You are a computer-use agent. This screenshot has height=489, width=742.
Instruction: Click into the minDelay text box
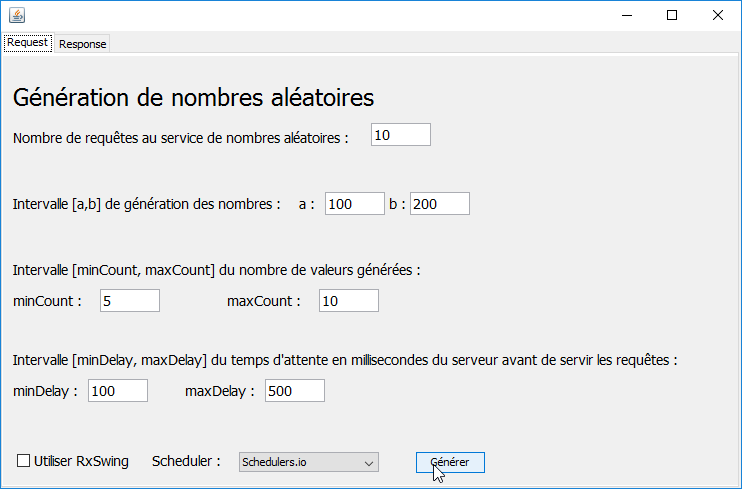coord(118,391)
